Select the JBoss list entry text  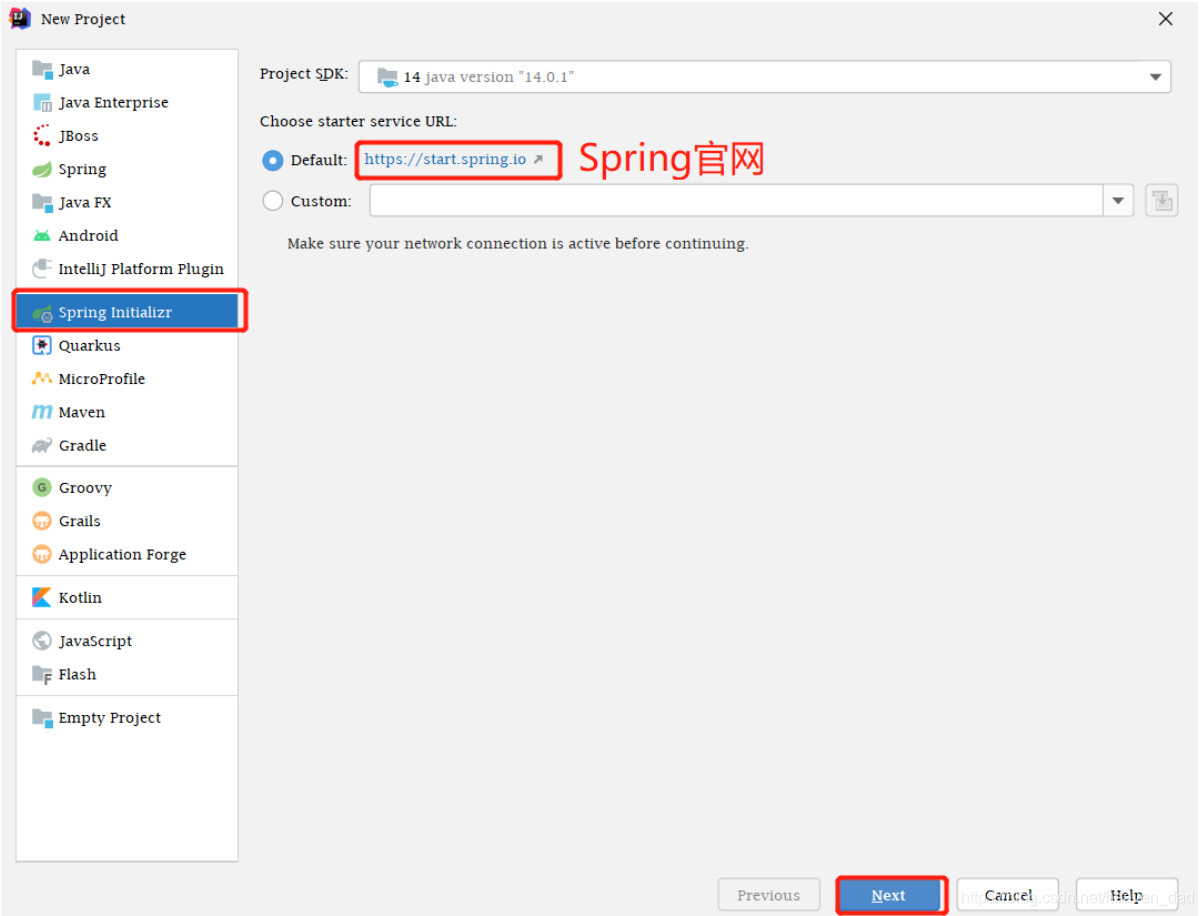click(78, 136)
